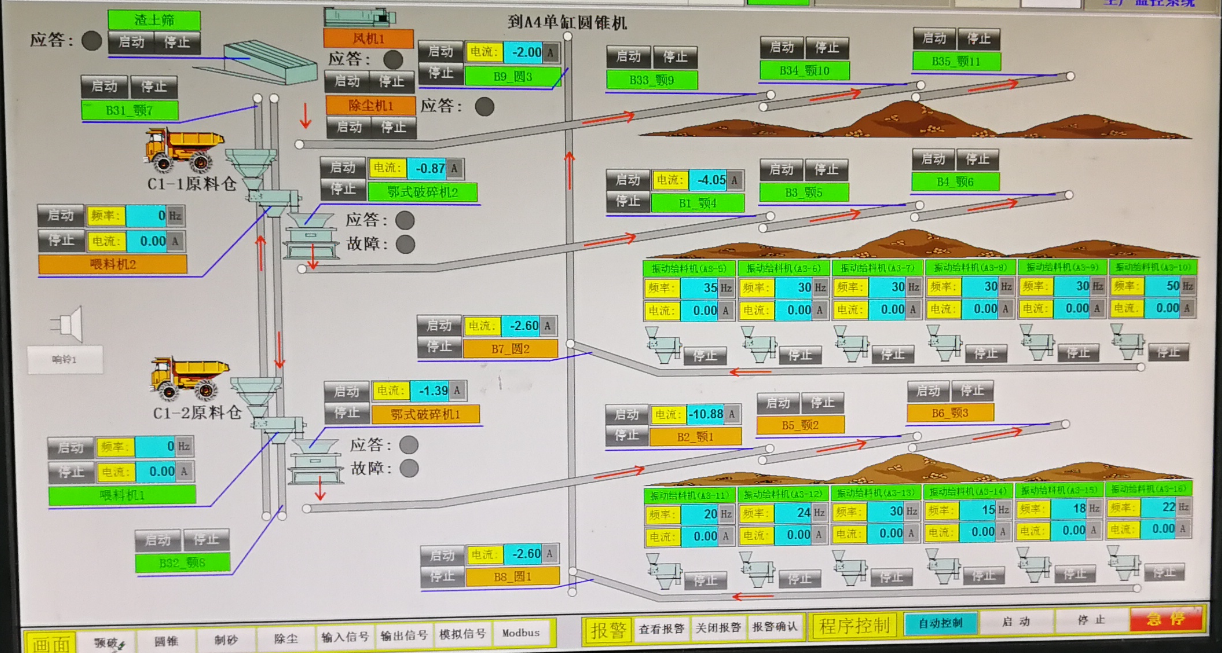Switch to the 圆锥 screen tab
Image resolution: width=1222 pixels, height=653 pixels.
pyautogui.click(x=165, y=637)
